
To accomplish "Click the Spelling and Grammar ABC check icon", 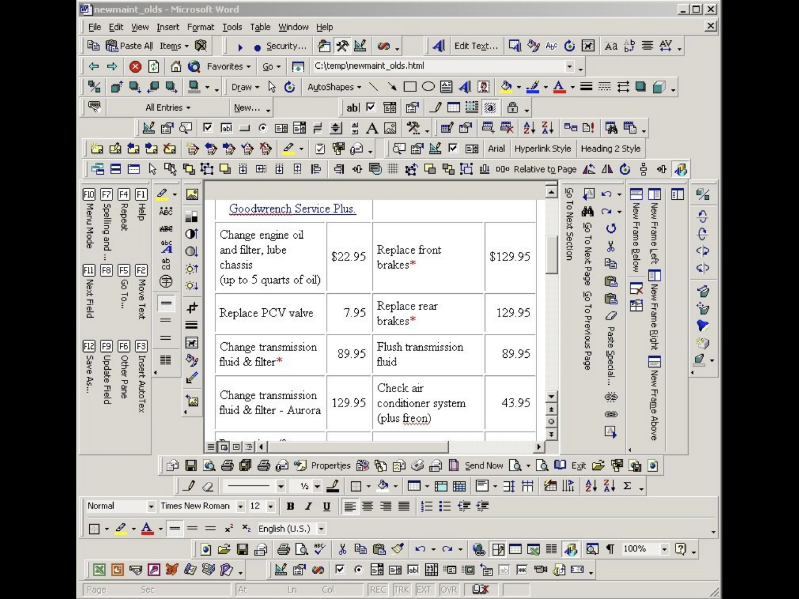I will (319, 549).
